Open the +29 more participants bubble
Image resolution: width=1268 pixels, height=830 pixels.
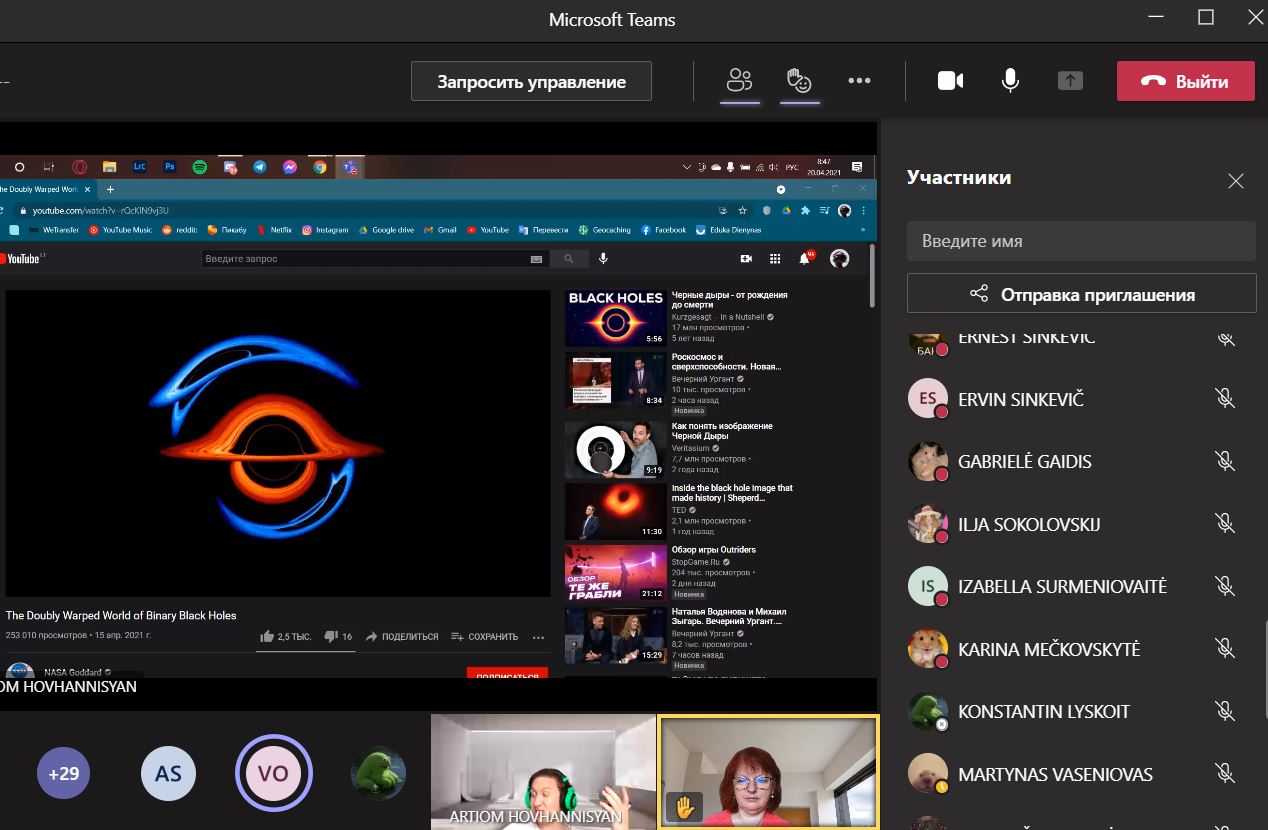click(64, 773)
